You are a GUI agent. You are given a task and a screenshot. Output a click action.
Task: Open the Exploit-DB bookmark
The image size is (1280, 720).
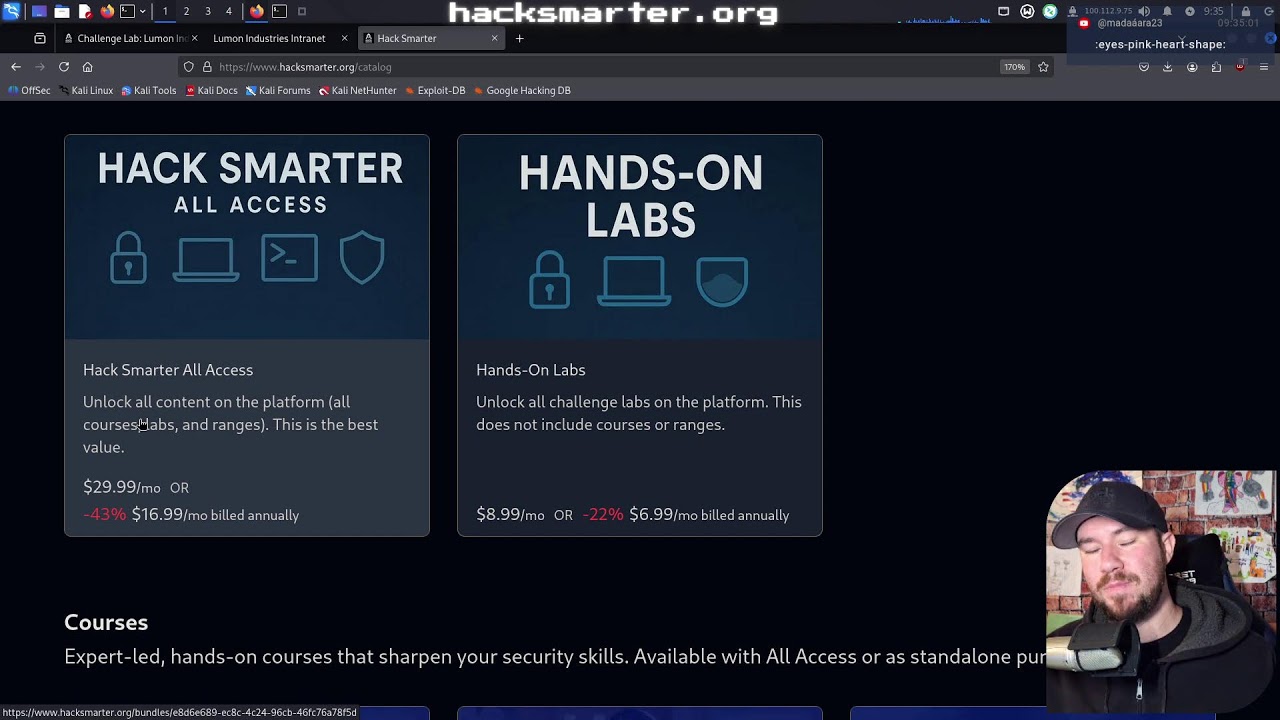(435, 90)
